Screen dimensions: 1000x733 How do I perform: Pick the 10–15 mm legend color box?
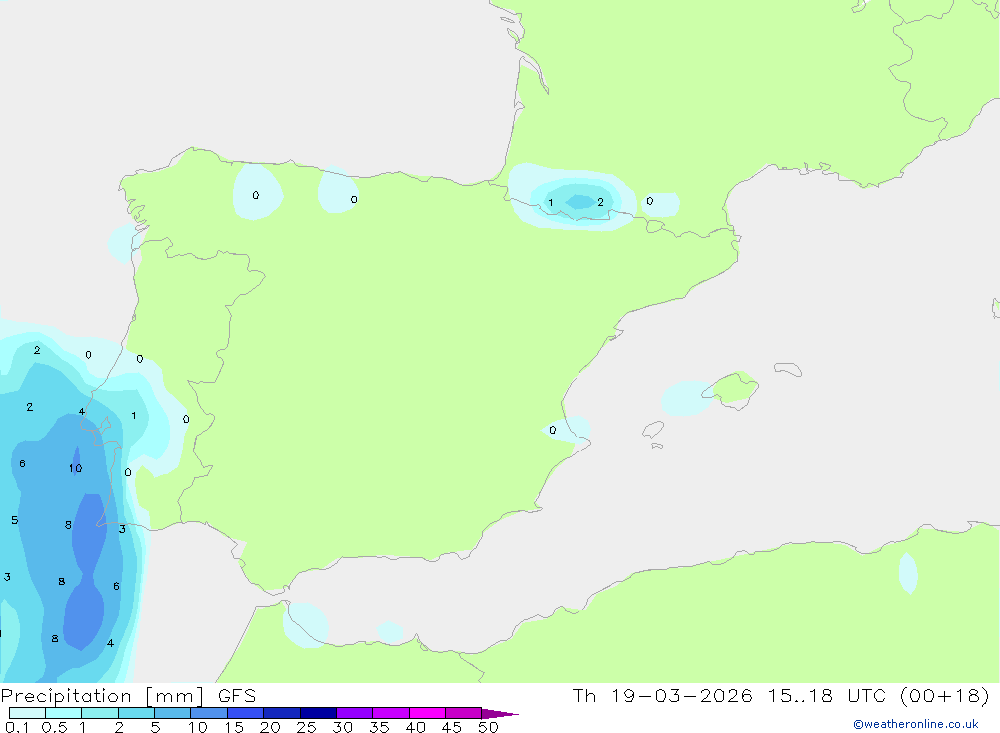click(209, 713)
